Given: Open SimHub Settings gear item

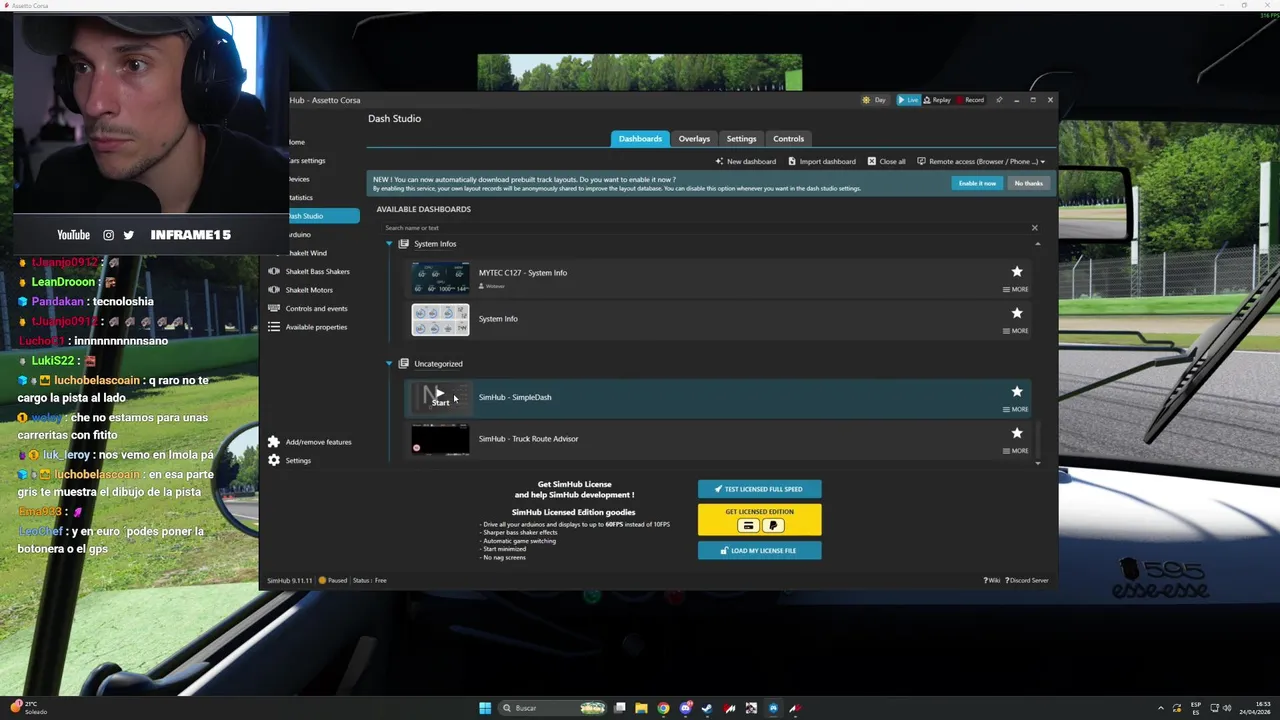Looking at the screenshot, I should coord(290,461).
